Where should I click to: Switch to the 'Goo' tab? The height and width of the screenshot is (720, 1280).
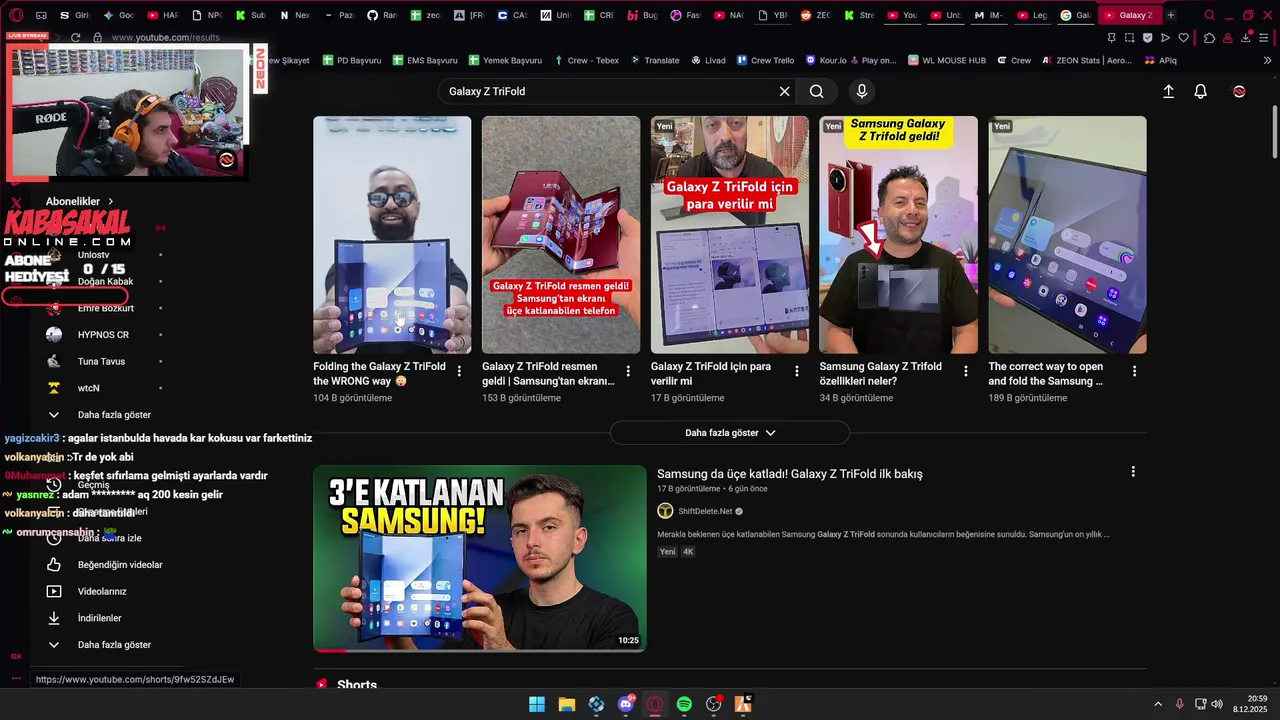118,15
